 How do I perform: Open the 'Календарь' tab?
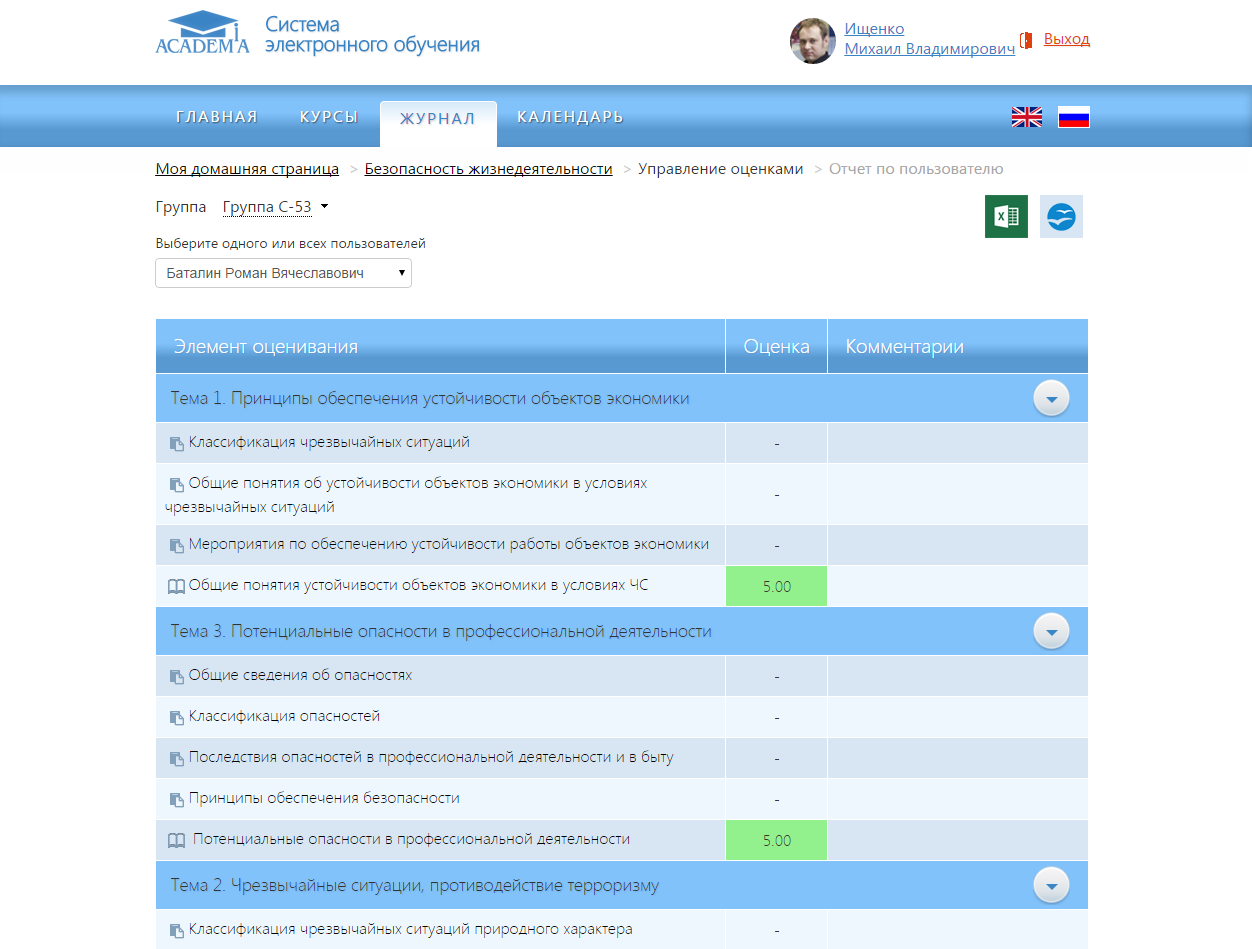570,117
